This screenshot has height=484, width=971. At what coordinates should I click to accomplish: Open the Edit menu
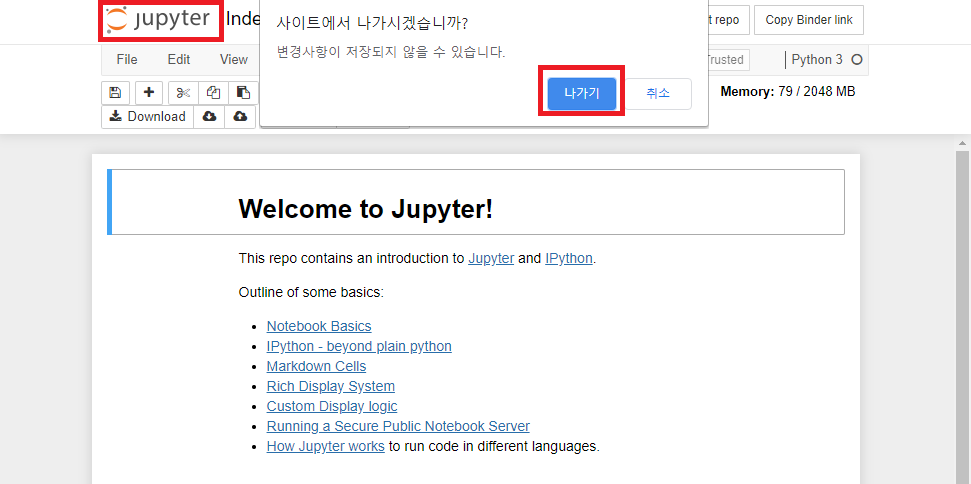pos(179,59)
